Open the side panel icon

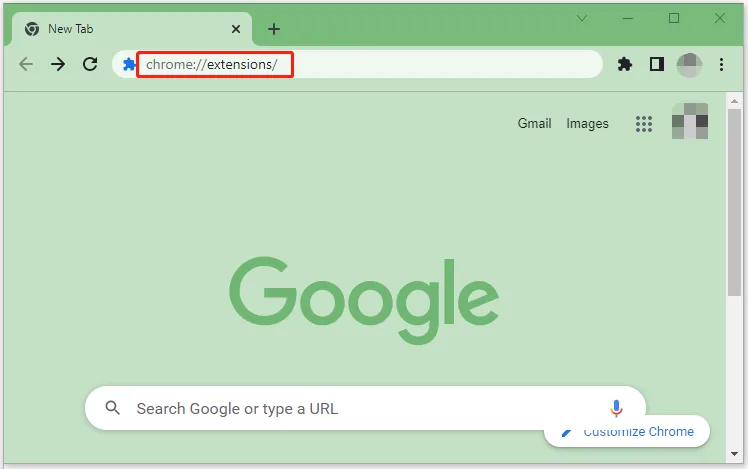(657, 64)
